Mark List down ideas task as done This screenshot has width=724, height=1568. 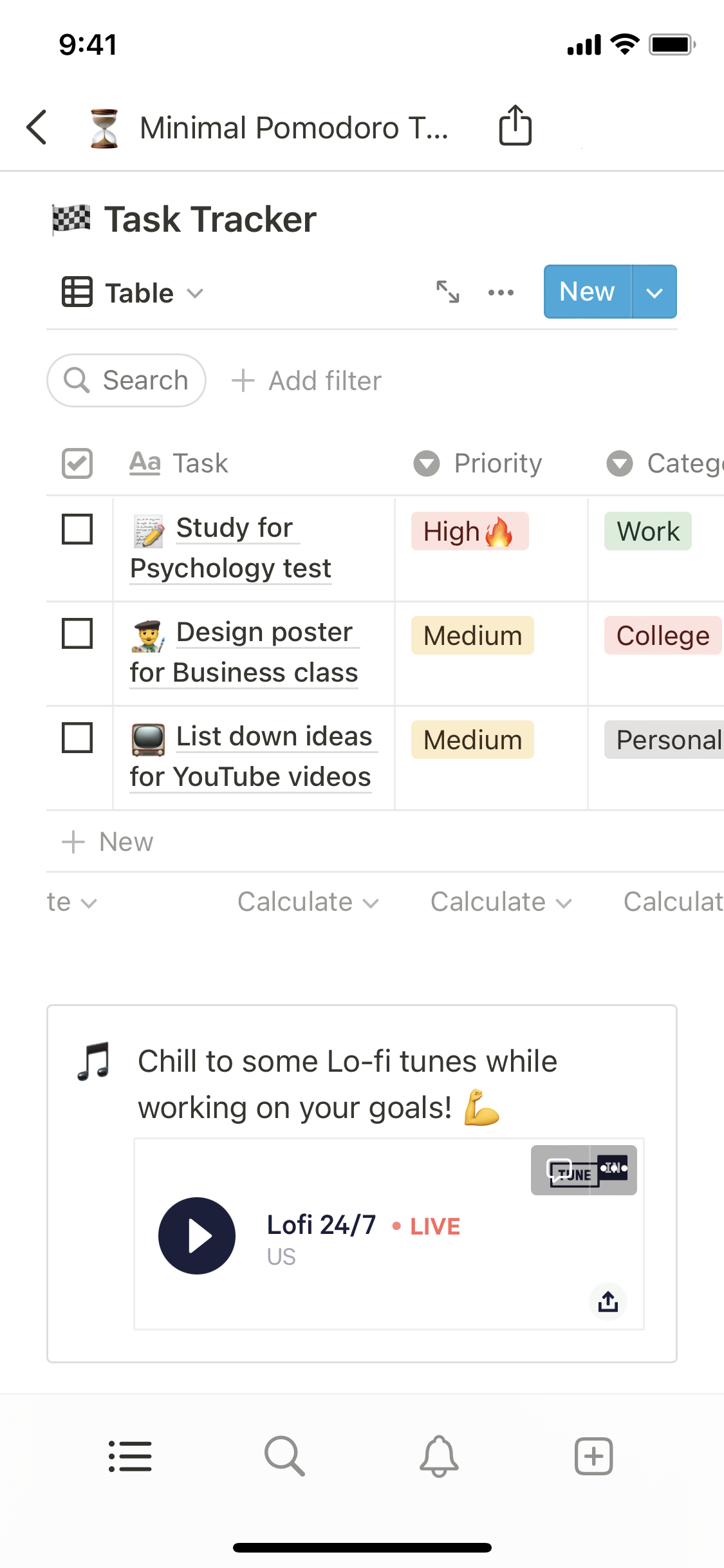(x=77, y=738)
